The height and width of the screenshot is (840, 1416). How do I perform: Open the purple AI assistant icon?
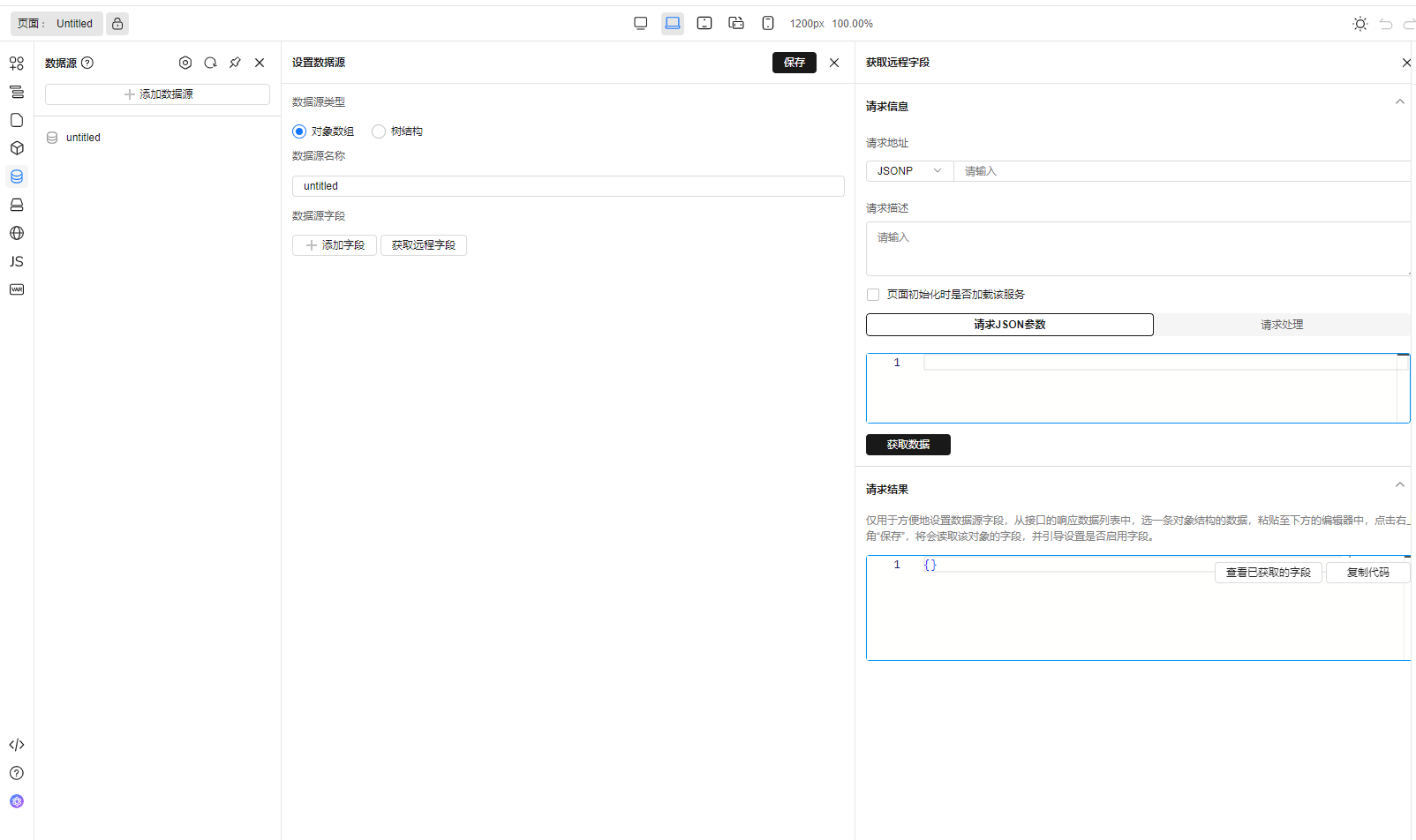[x=17, y=801]
